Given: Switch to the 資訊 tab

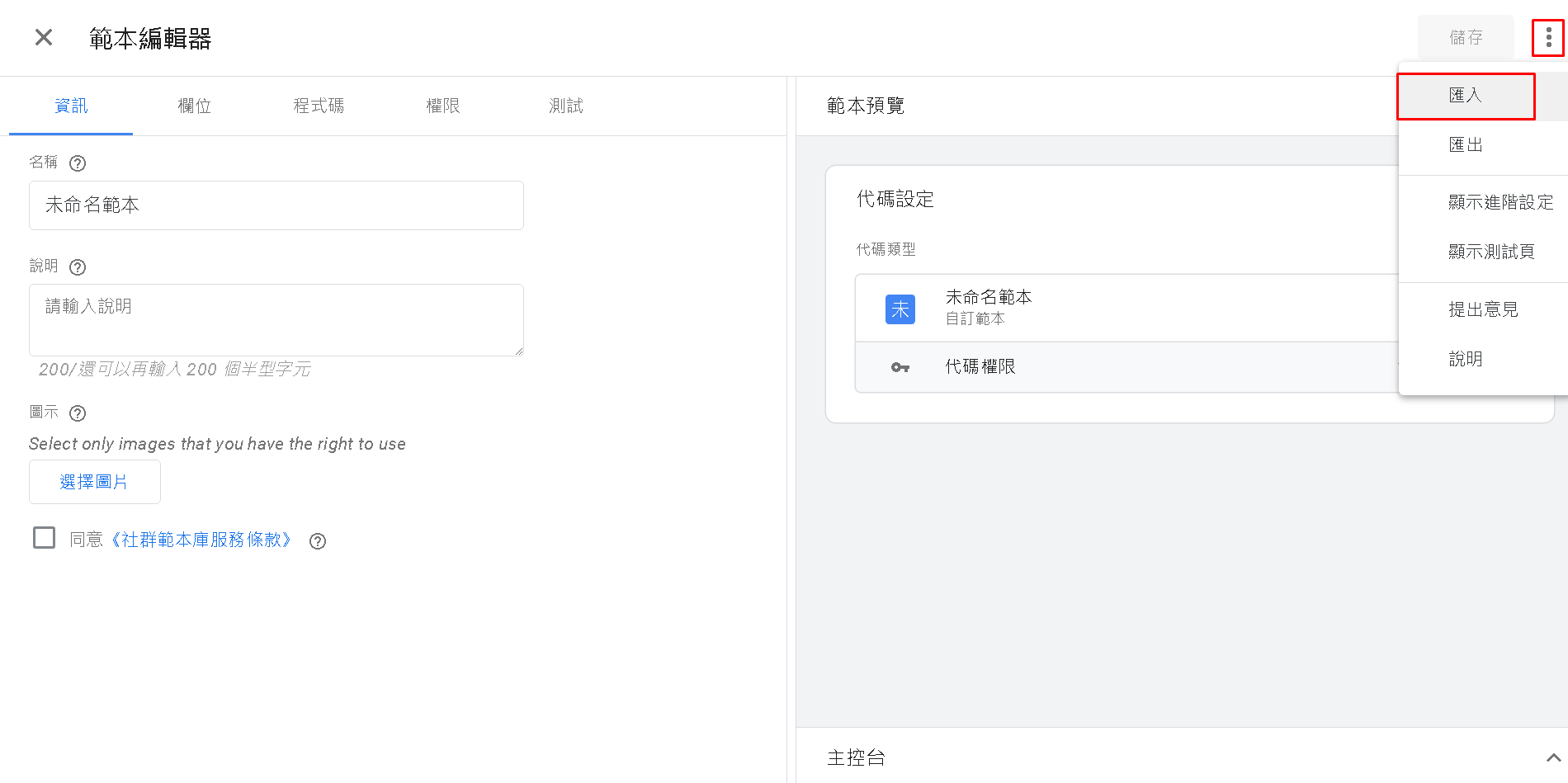Looking at the screenshot, I should pos(71,106).
